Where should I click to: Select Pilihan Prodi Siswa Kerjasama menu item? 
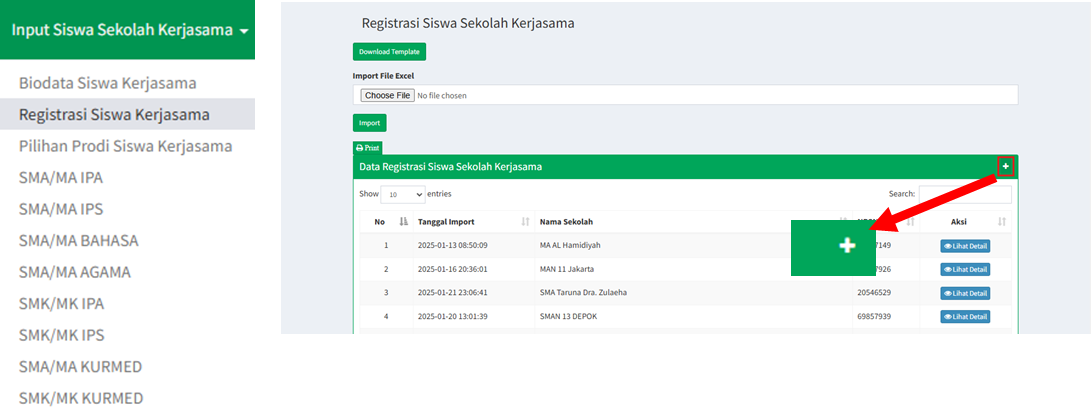125,146
